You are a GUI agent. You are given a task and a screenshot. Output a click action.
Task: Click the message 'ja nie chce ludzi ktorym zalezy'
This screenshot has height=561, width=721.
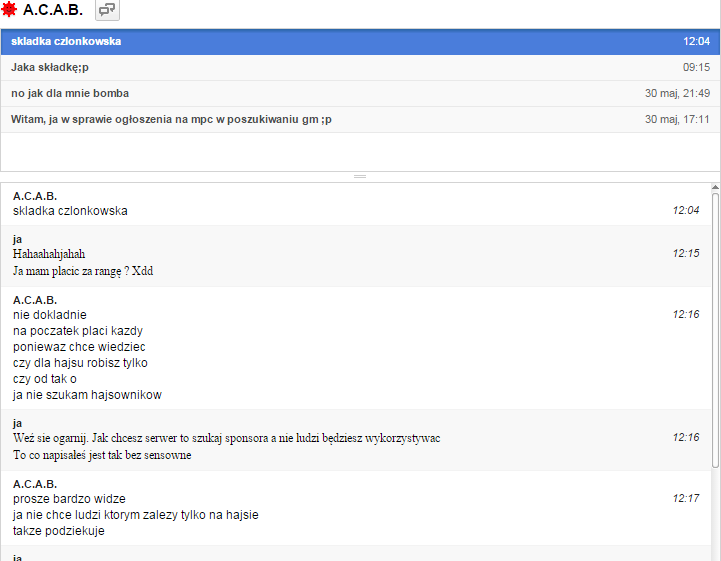tap(136, 515)
